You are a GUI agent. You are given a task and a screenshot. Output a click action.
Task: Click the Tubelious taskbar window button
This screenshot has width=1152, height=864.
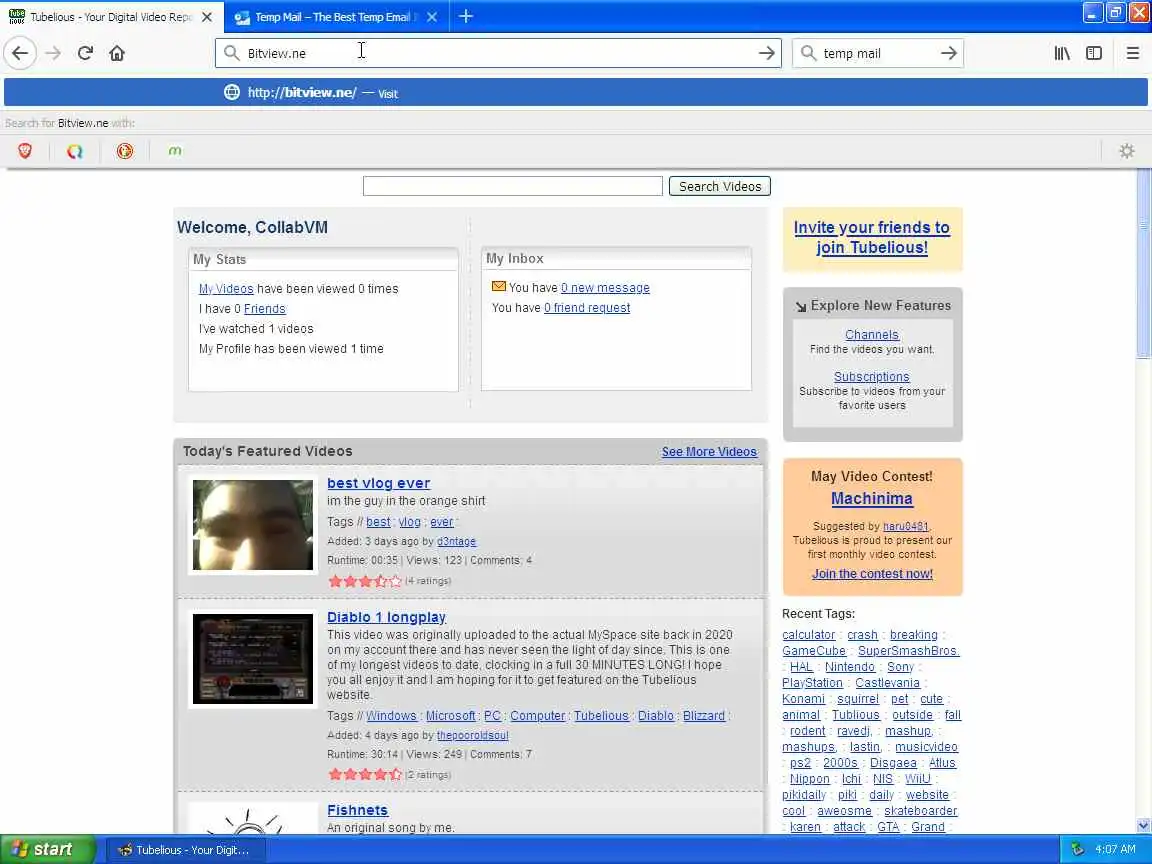pyautogui.click(x=185, y=850)
